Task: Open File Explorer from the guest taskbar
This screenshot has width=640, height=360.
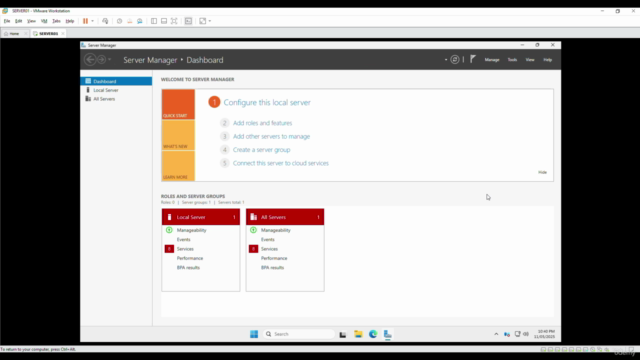Action: (x=358, y=334)
